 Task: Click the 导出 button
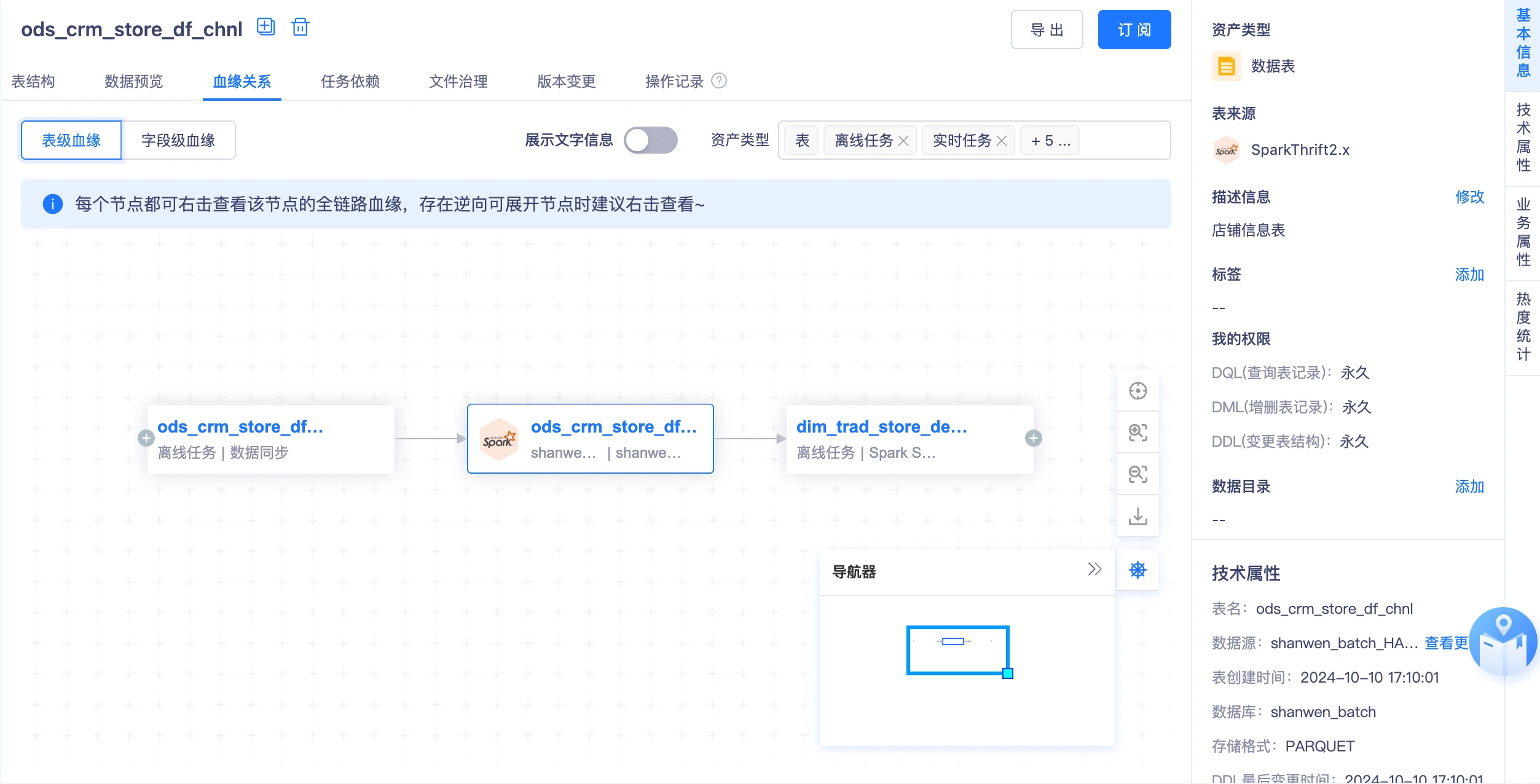pos(1047,29)
